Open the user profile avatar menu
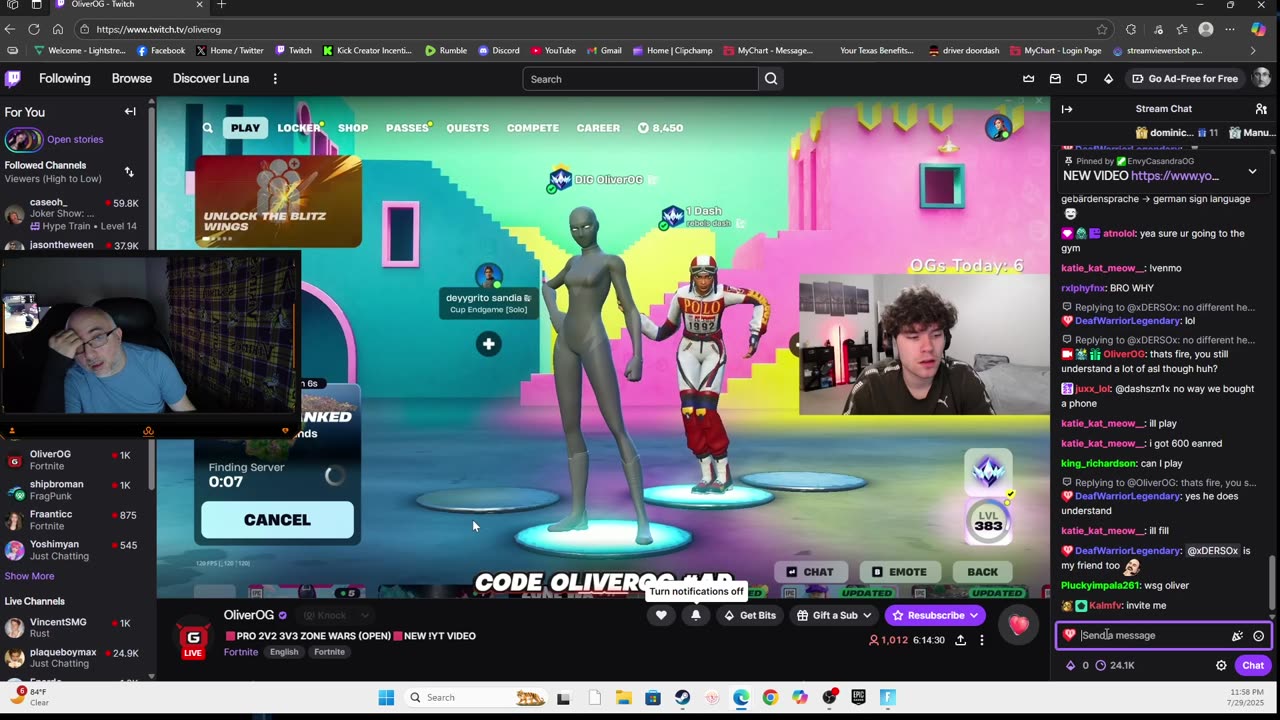The width and height of the screenshot is (1280, 720). (1261, 78)
